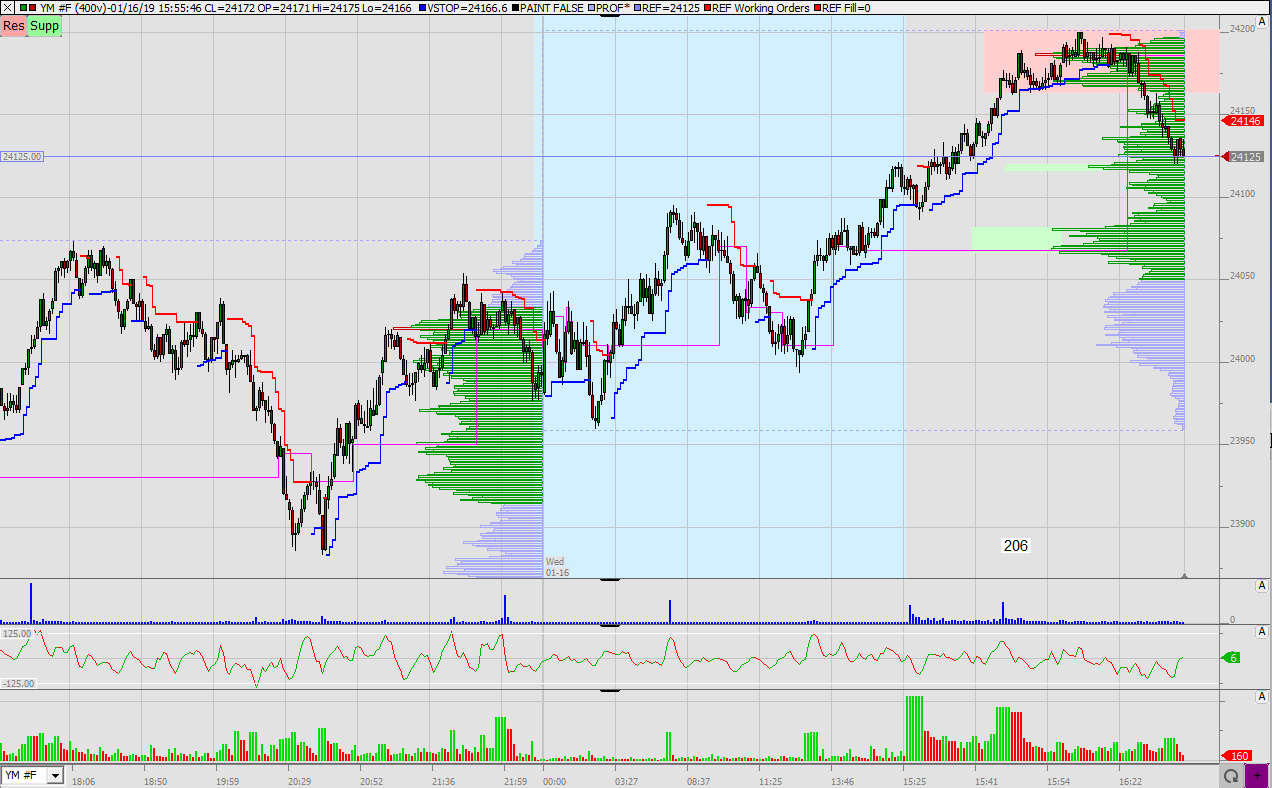Click the purple plus icon at bottom right

pyautogui.click(x=1258, y=775)
